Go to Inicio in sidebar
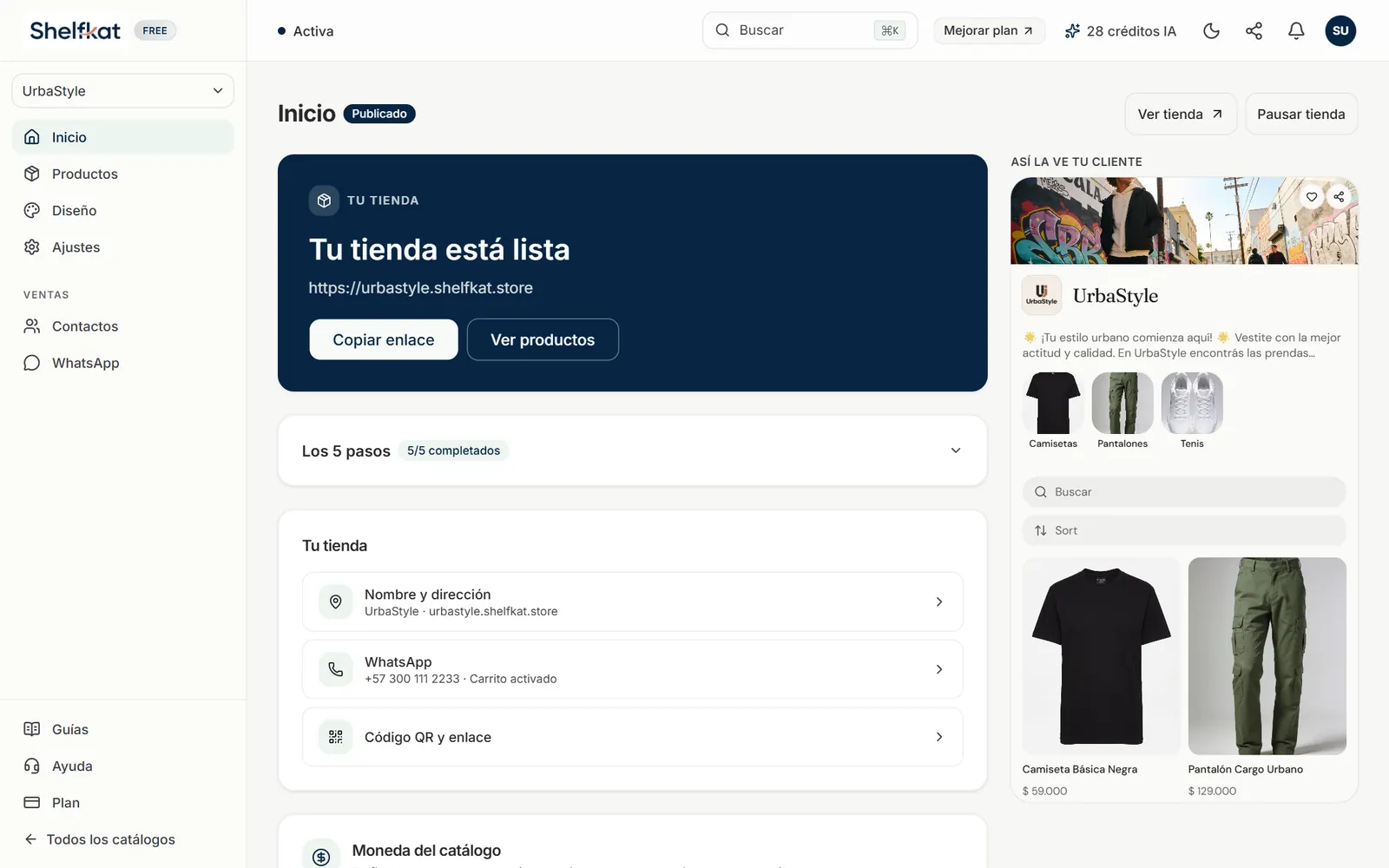This screenshot has height=868, width=1389. click(x=122, y=137)
